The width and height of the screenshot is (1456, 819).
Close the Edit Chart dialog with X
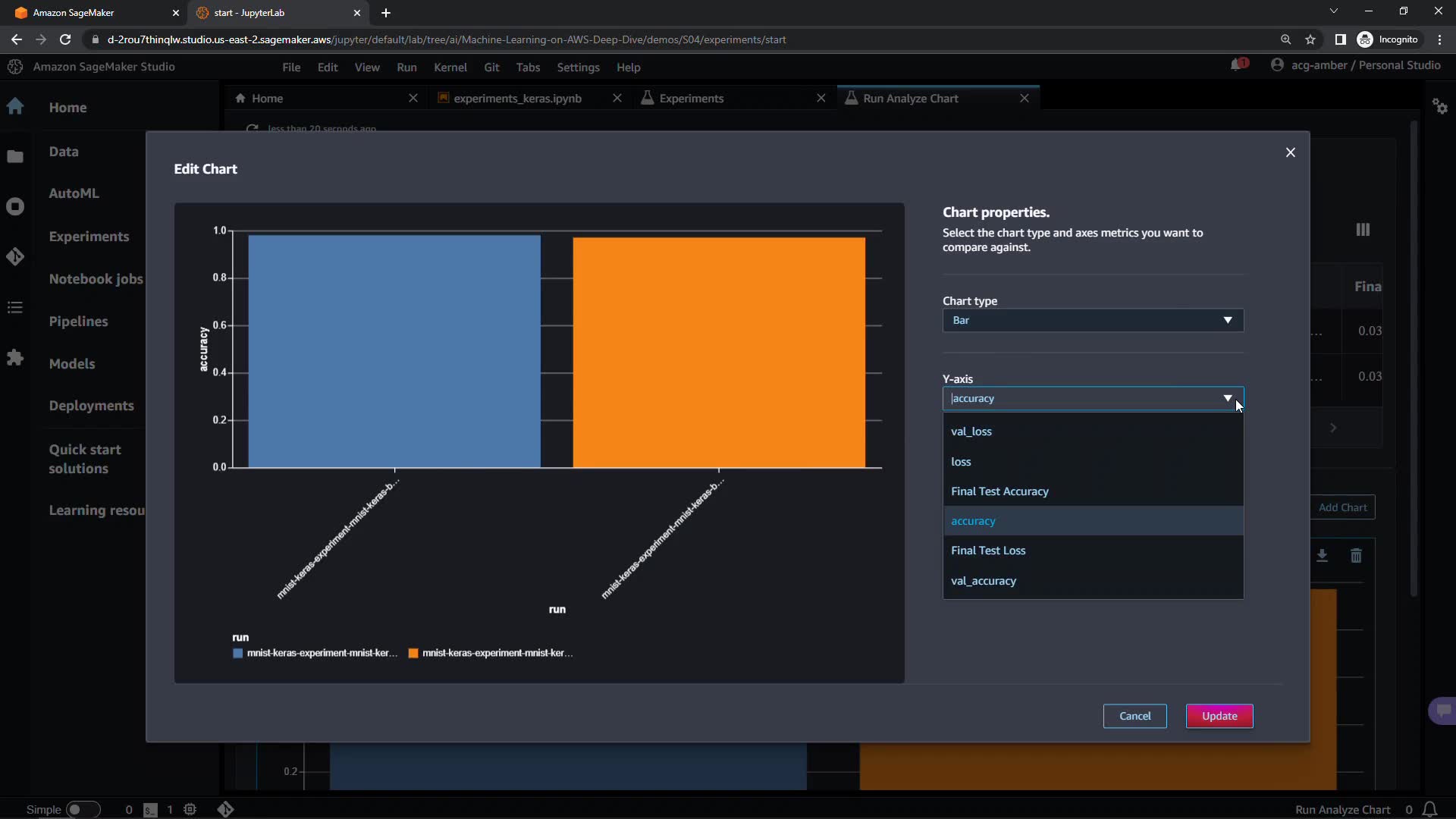(1290, 152)
